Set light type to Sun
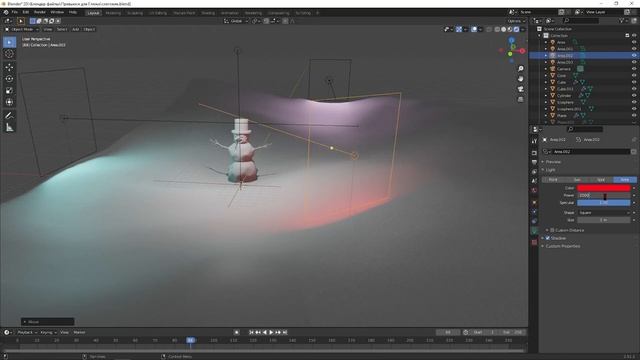 point(577,180)
